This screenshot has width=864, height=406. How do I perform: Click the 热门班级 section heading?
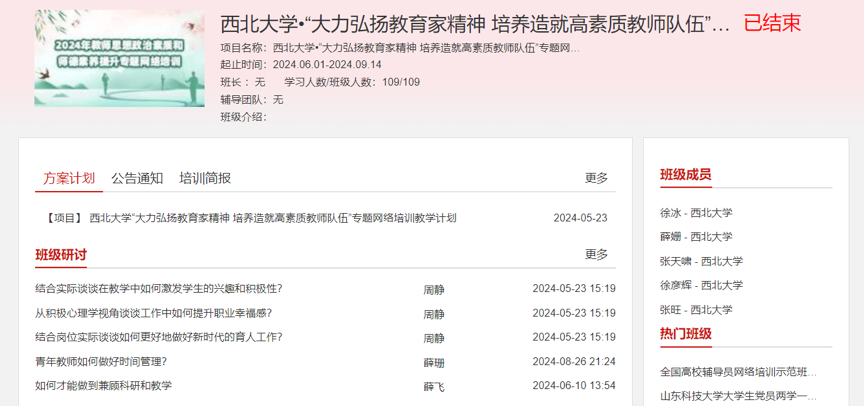(685, 334)
